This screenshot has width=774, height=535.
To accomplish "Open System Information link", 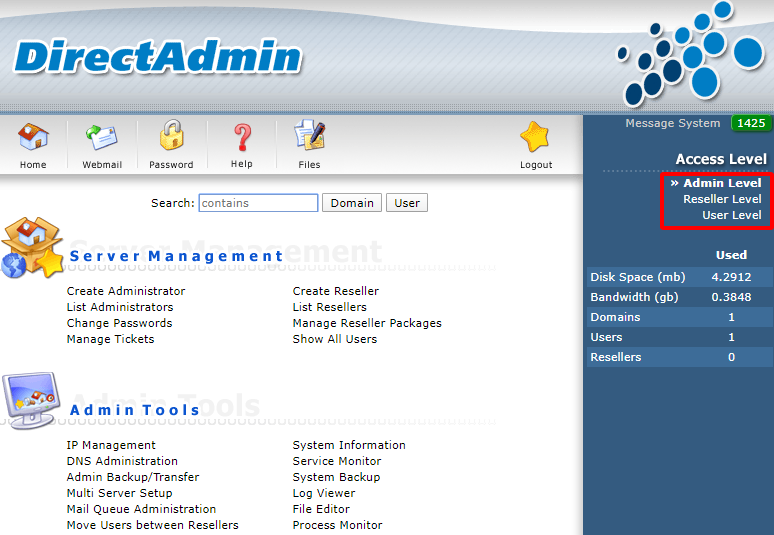I will tap(349, 445).
